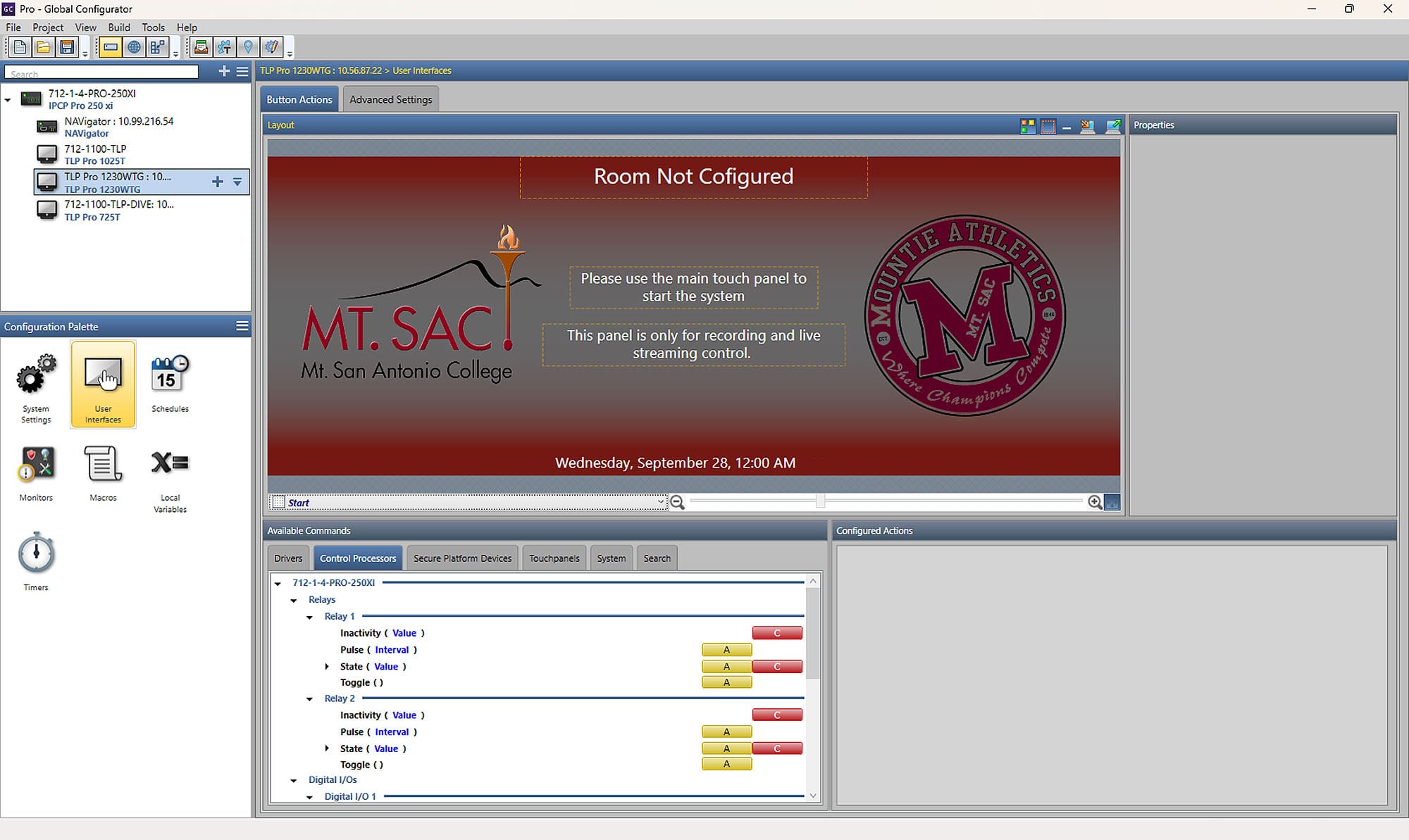1409x840 pixels.
Task: Collapse the Digital I/Os group
Action: tap(294, 781)
